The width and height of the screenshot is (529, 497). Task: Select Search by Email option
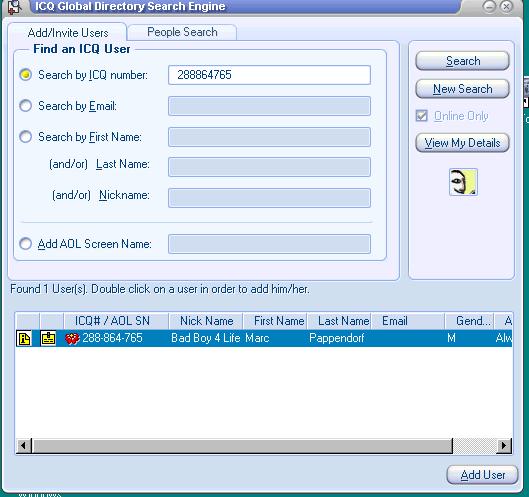click(26, 106)
